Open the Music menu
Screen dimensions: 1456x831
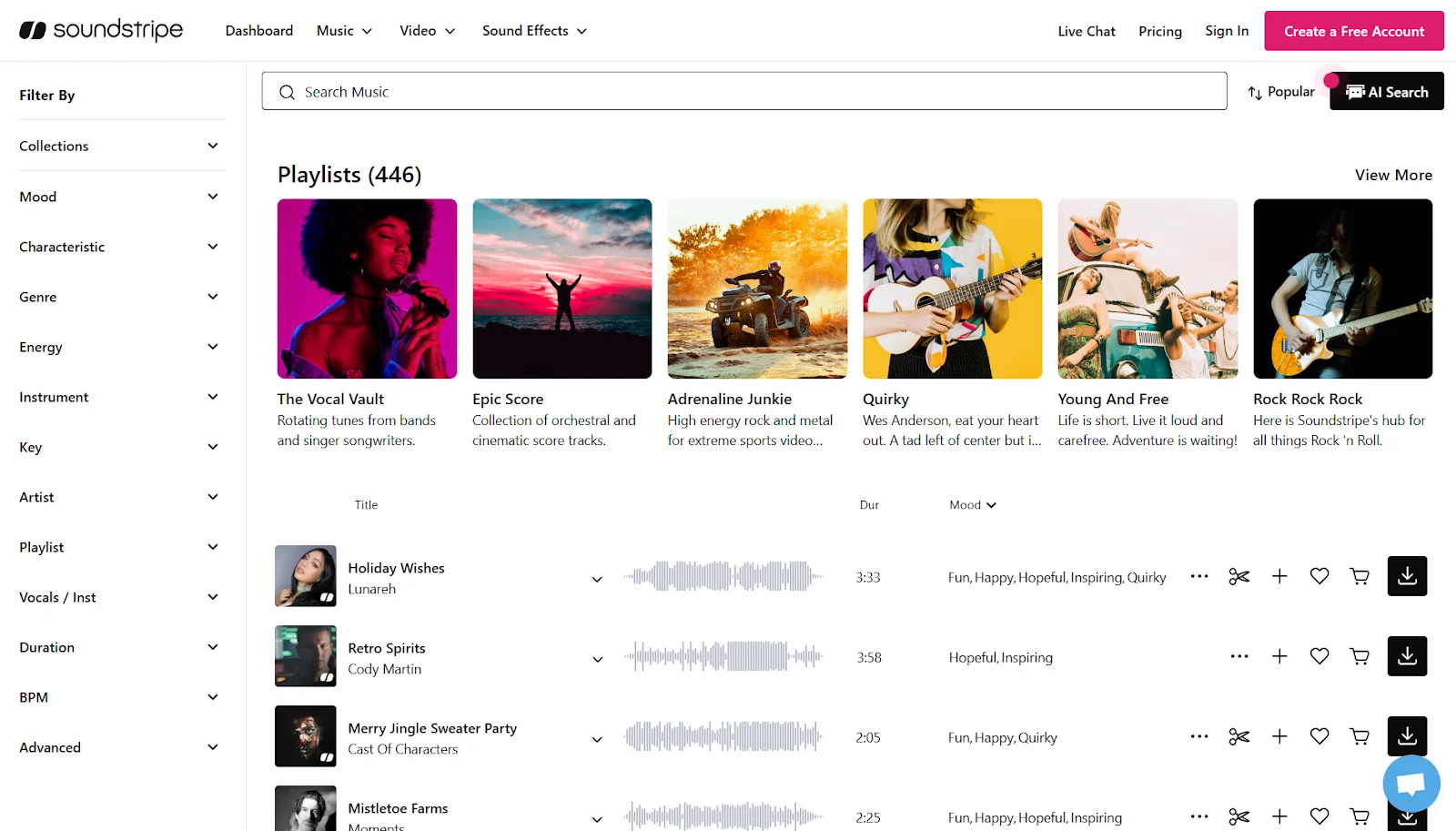(344, 30)
